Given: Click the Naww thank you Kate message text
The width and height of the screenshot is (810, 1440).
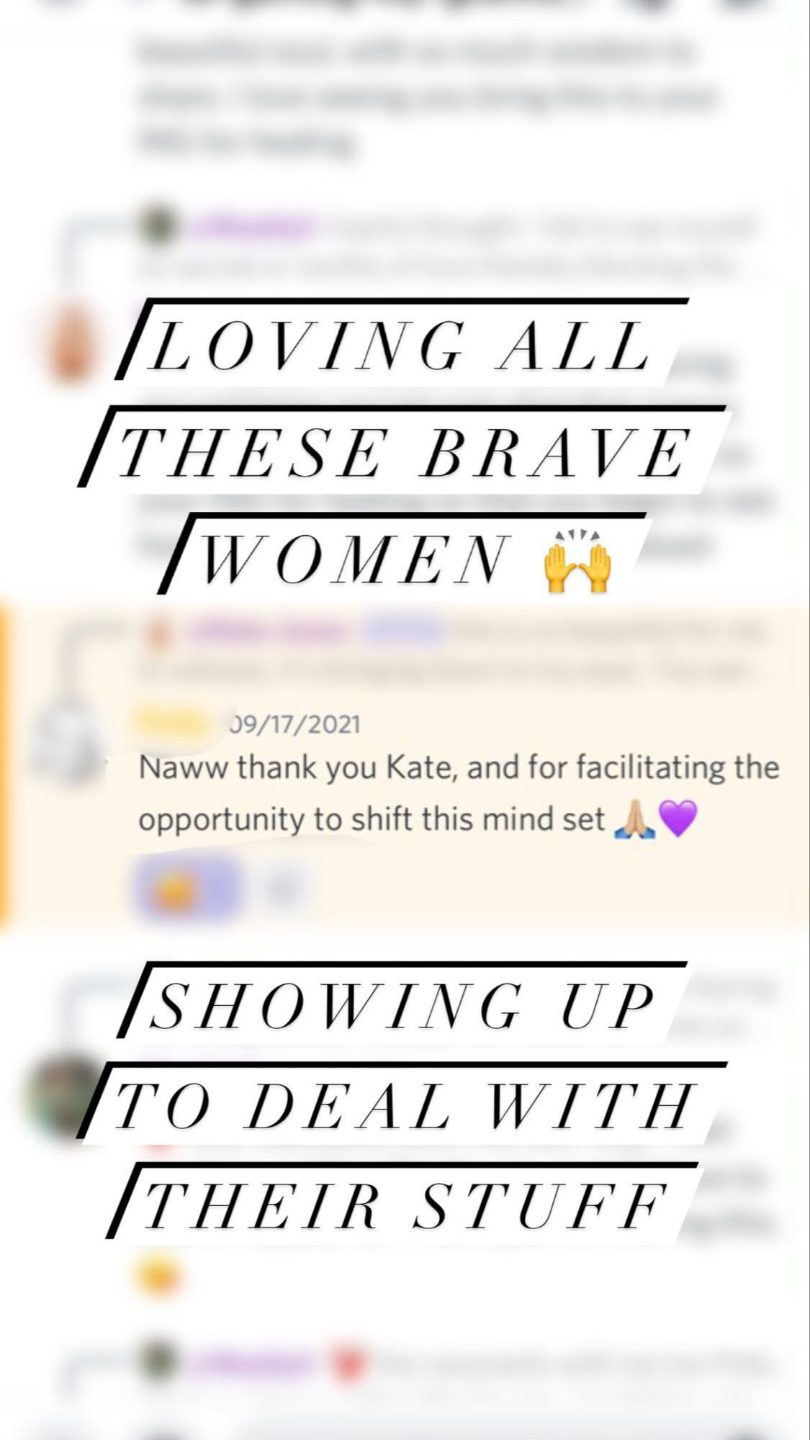Looking at the screenshot, I should pyautogui.click(x=459, y=794).
